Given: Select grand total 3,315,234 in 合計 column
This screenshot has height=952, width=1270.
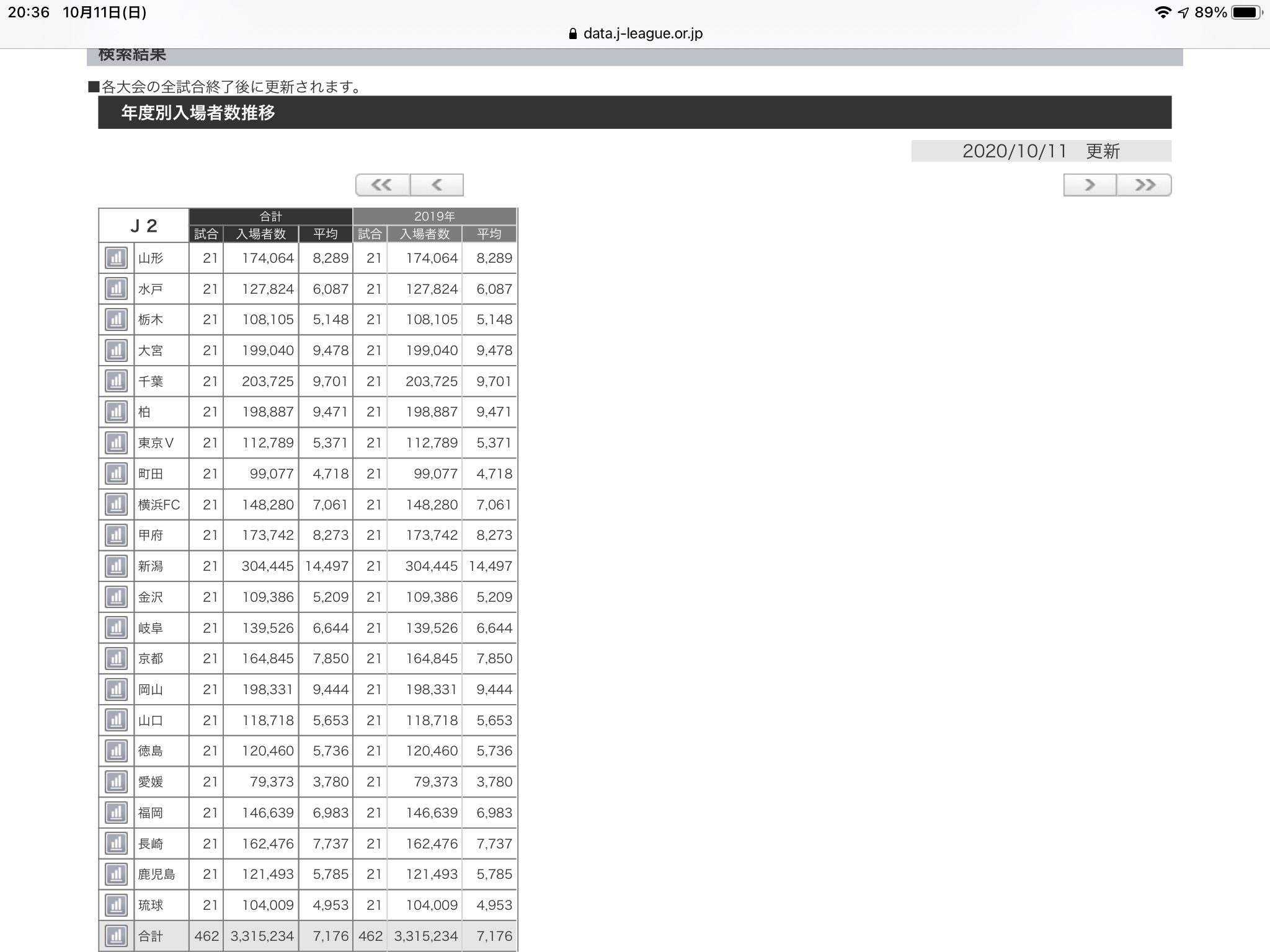Looking at the screenshot, I should [262, 936].
